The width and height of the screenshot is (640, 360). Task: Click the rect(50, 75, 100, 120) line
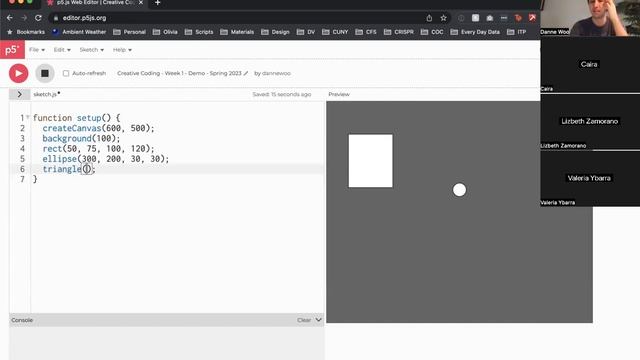pyautogui.click(x=98, y=149)
